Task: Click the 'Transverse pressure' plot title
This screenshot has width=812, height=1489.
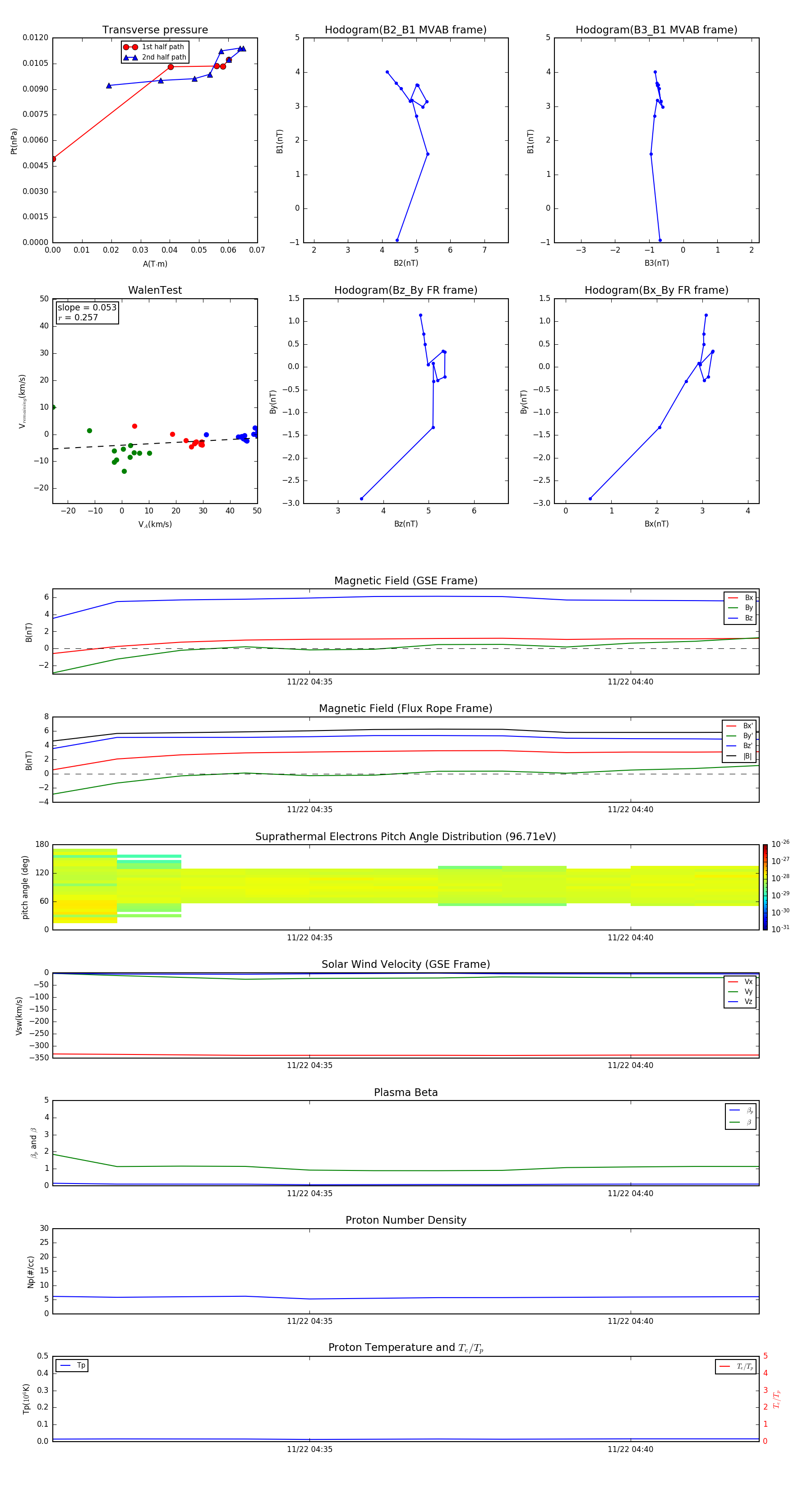Action: point(155,30)
